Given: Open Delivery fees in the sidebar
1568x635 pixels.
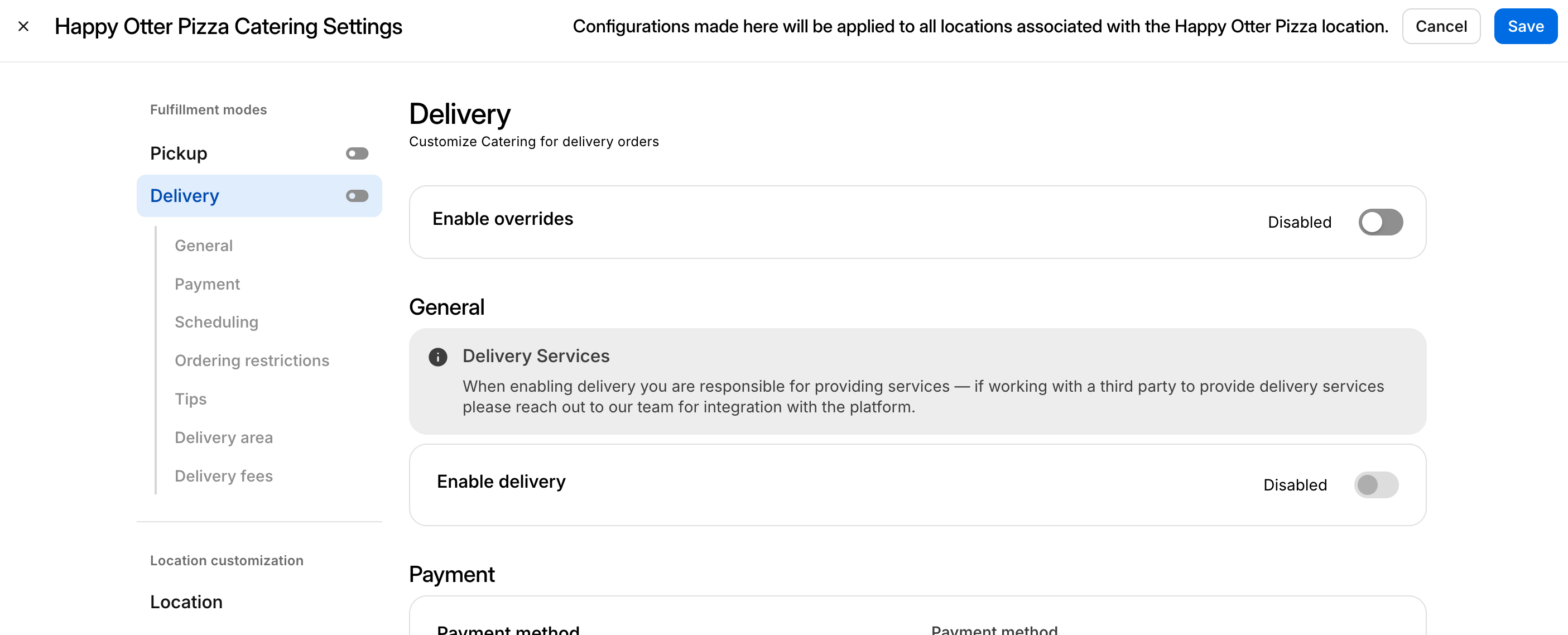Looking at the screenshot, I should coord(223,475).
